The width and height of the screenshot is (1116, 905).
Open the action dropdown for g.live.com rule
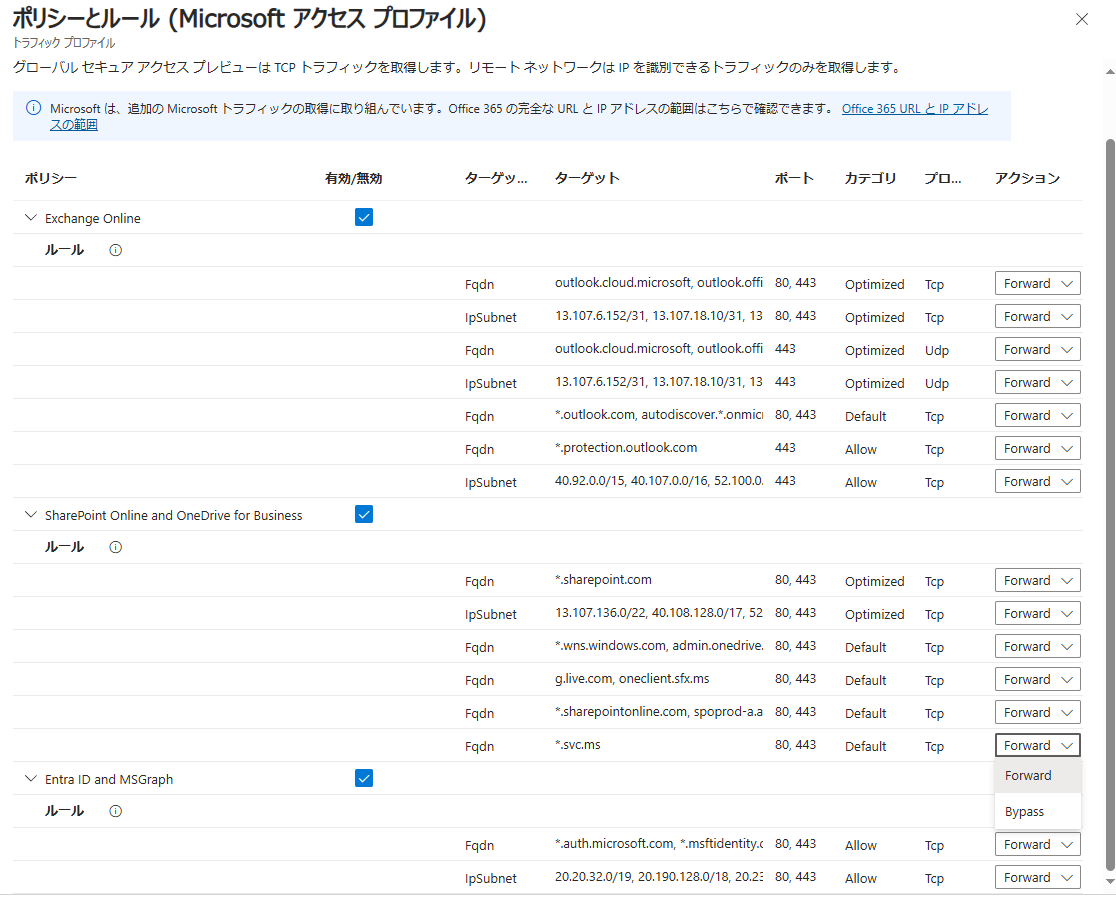(x=1037, y=679)
